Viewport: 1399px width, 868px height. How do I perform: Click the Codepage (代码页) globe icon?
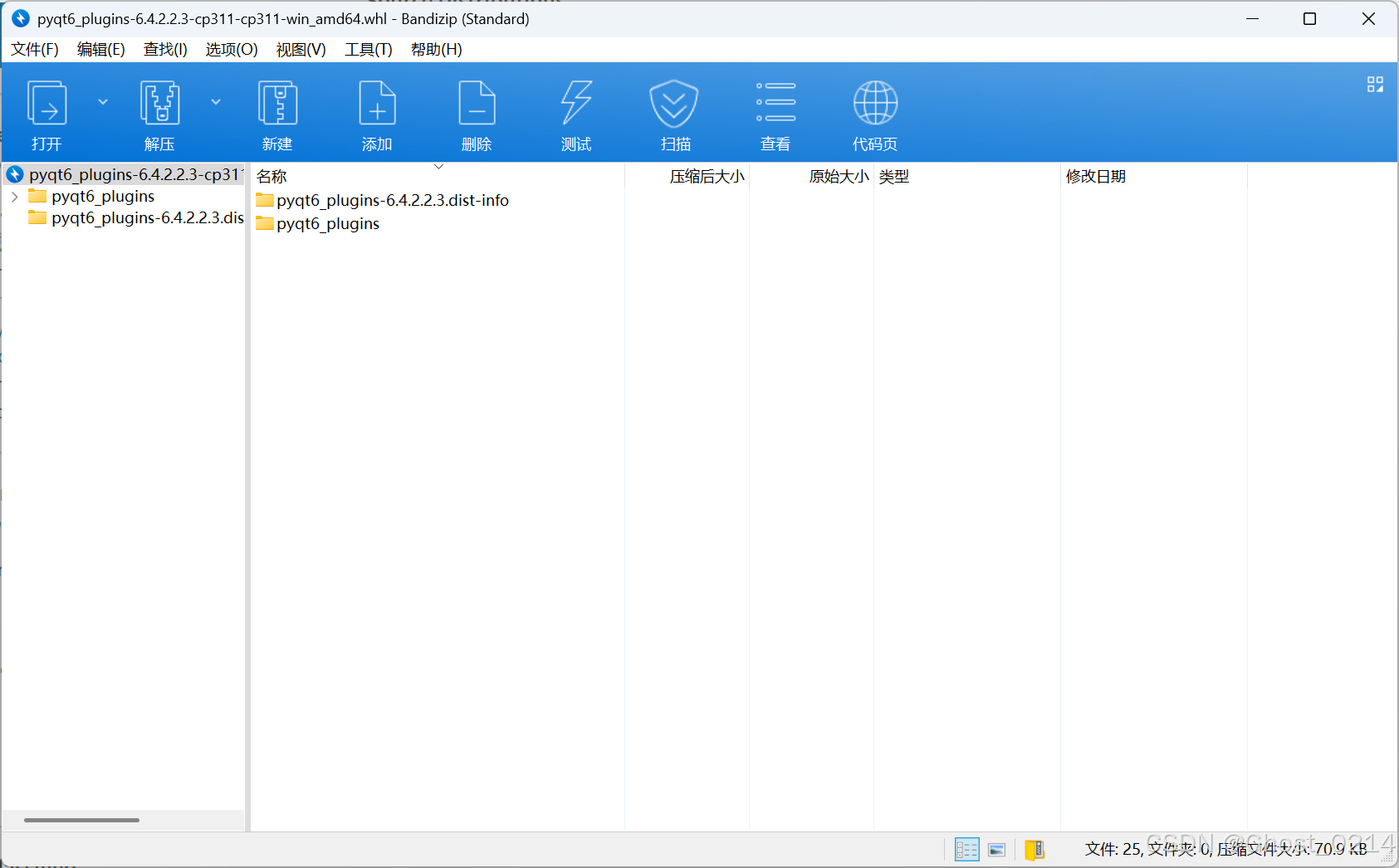tap(875, 103)
